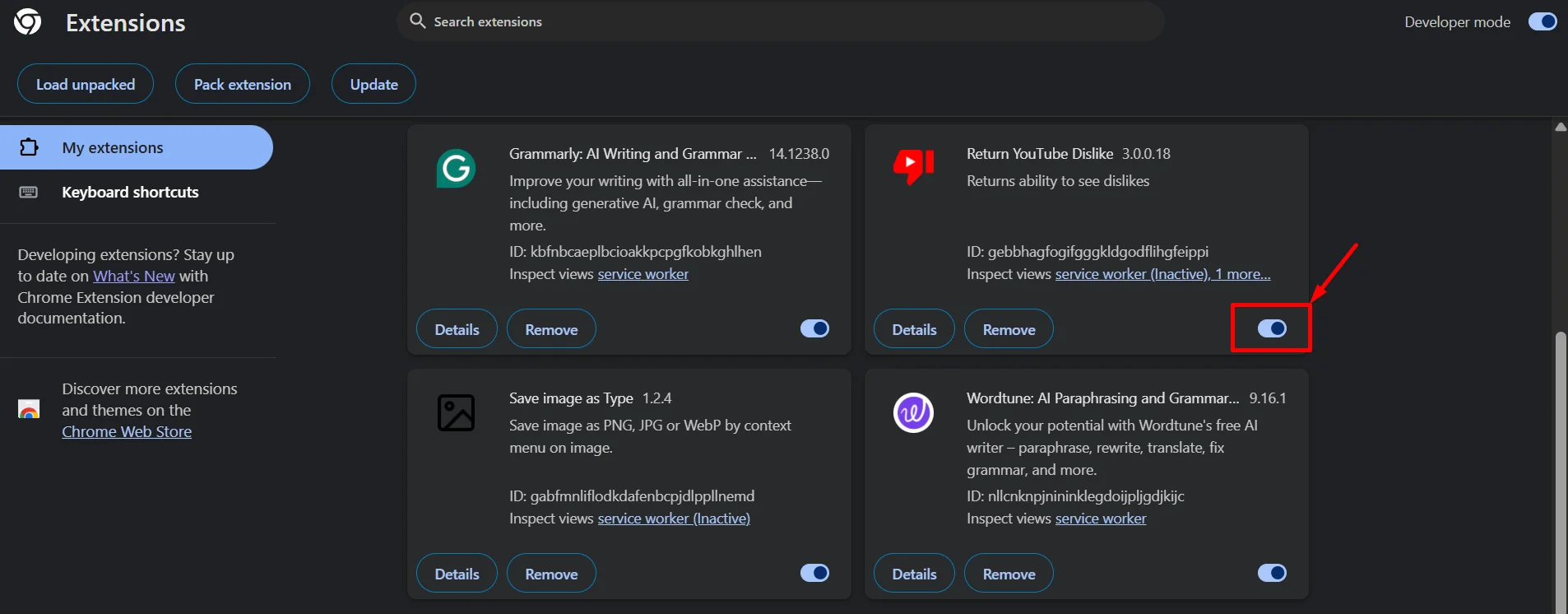This screenshot has width=1568, height=614.
Task: Click the Chrome Web Store rainbow icon
Action: 29,409
